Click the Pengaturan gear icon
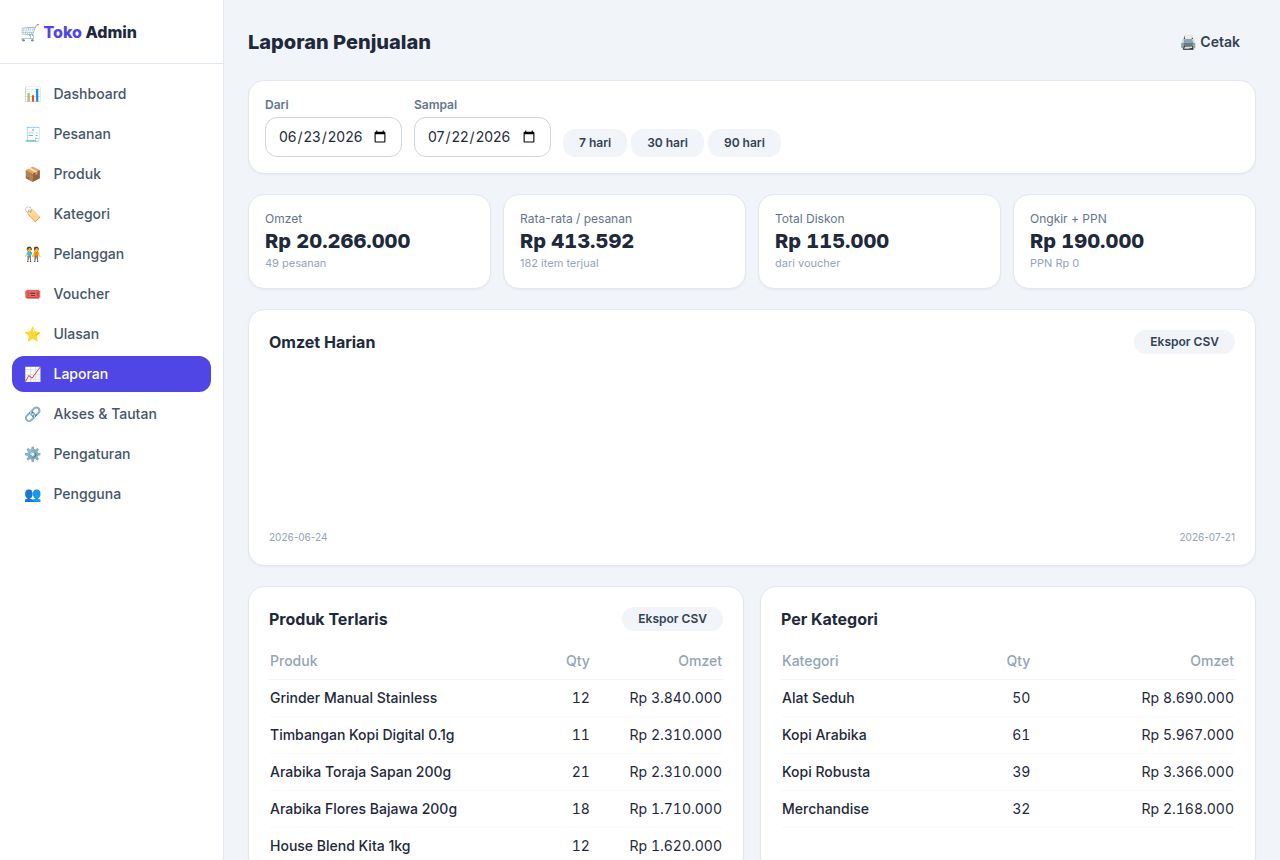 pyautogui.click(x=33, y=454)
